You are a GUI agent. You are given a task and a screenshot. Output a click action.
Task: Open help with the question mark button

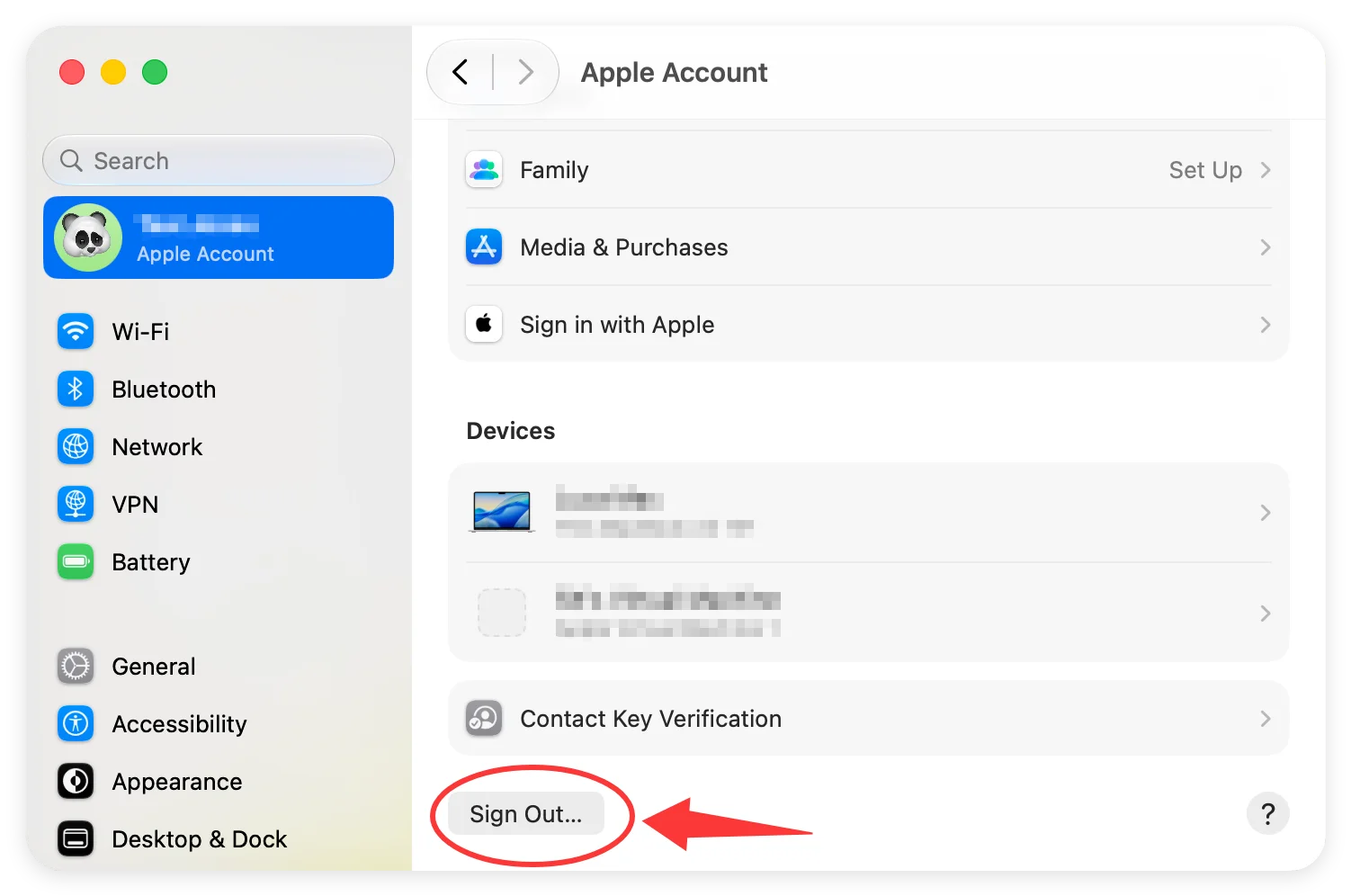(1268, 813)
